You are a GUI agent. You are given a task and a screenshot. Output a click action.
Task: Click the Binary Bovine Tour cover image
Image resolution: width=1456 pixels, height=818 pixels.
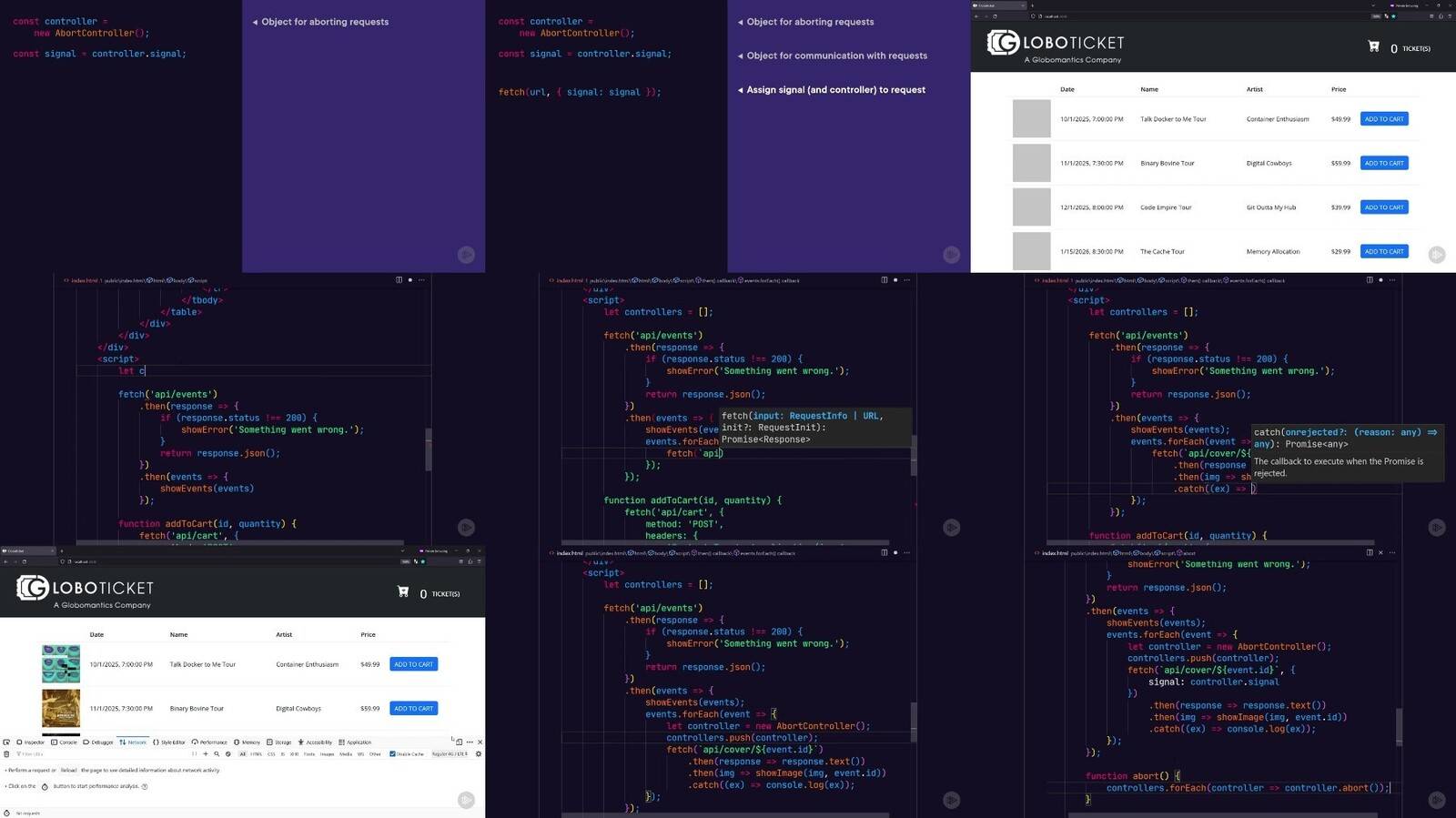(x=61, y=708)
